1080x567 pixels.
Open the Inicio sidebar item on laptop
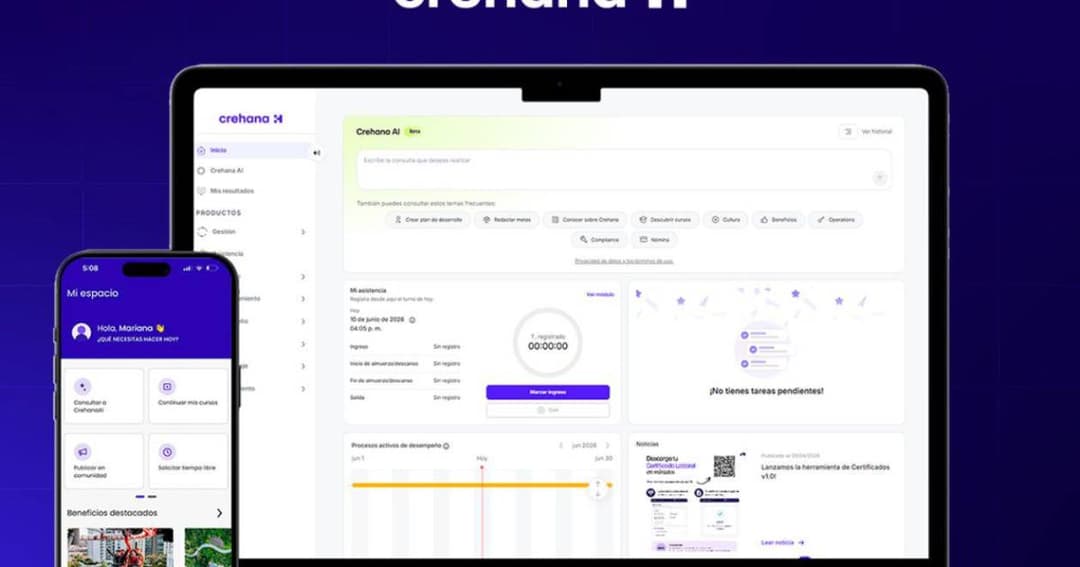pyautogui.click(x=253, y=150)
